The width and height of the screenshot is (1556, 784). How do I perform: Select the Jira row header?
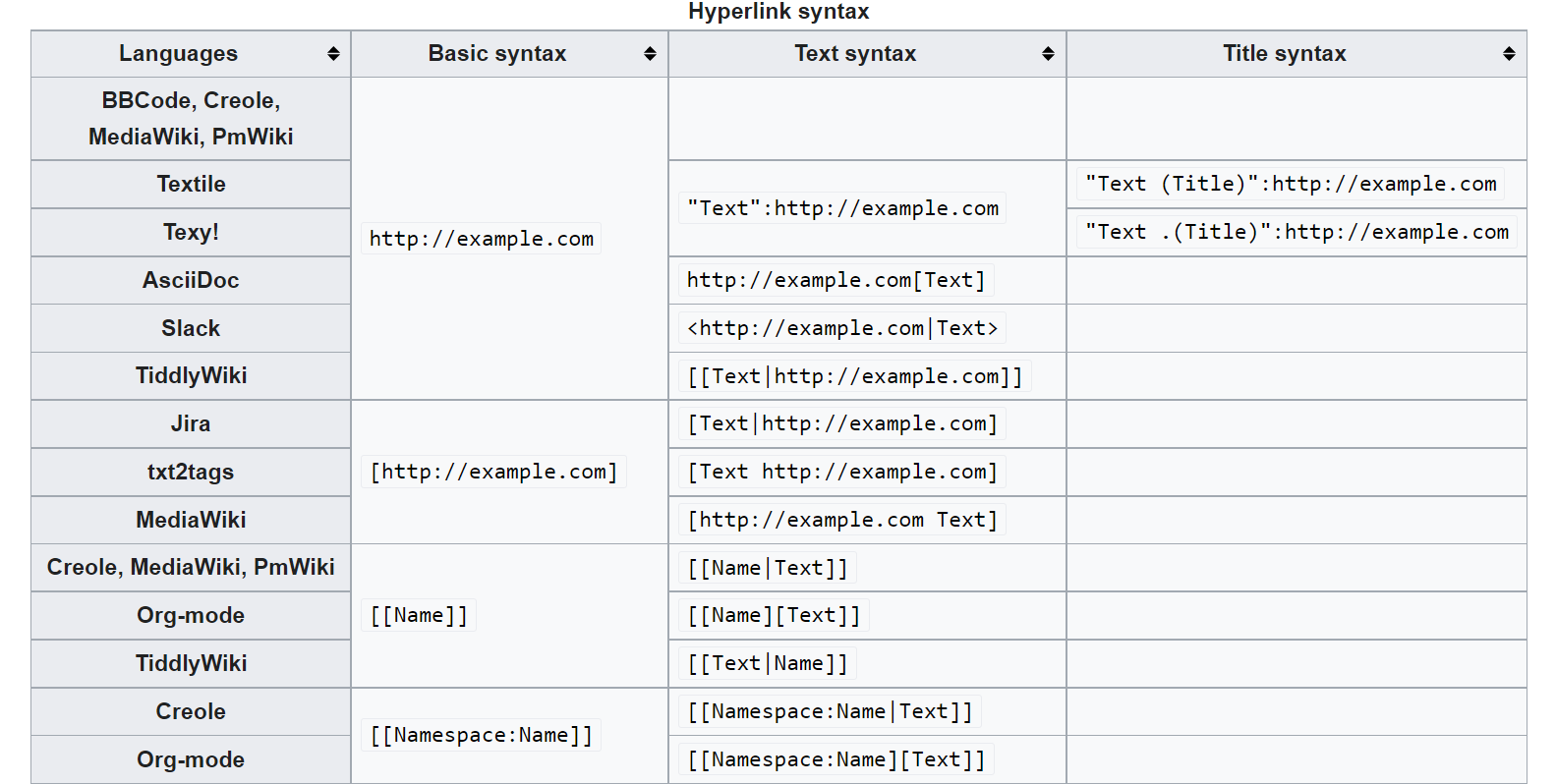pos(191,424)
